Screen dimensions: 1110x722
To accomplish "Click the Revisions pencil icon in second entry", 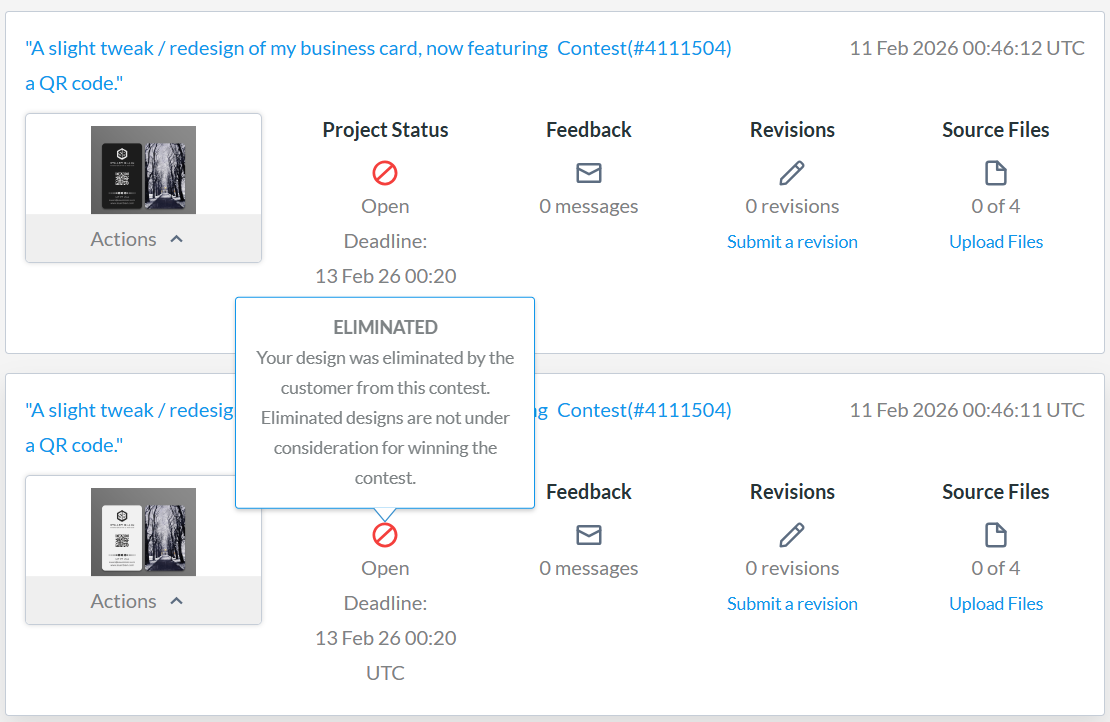I will pos(792,535).
